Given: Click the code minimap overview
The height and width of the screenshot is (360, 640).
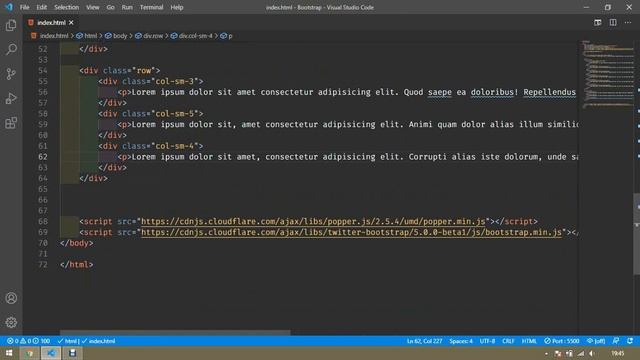Looking at the screenshot, I should [x=607, y=74].
